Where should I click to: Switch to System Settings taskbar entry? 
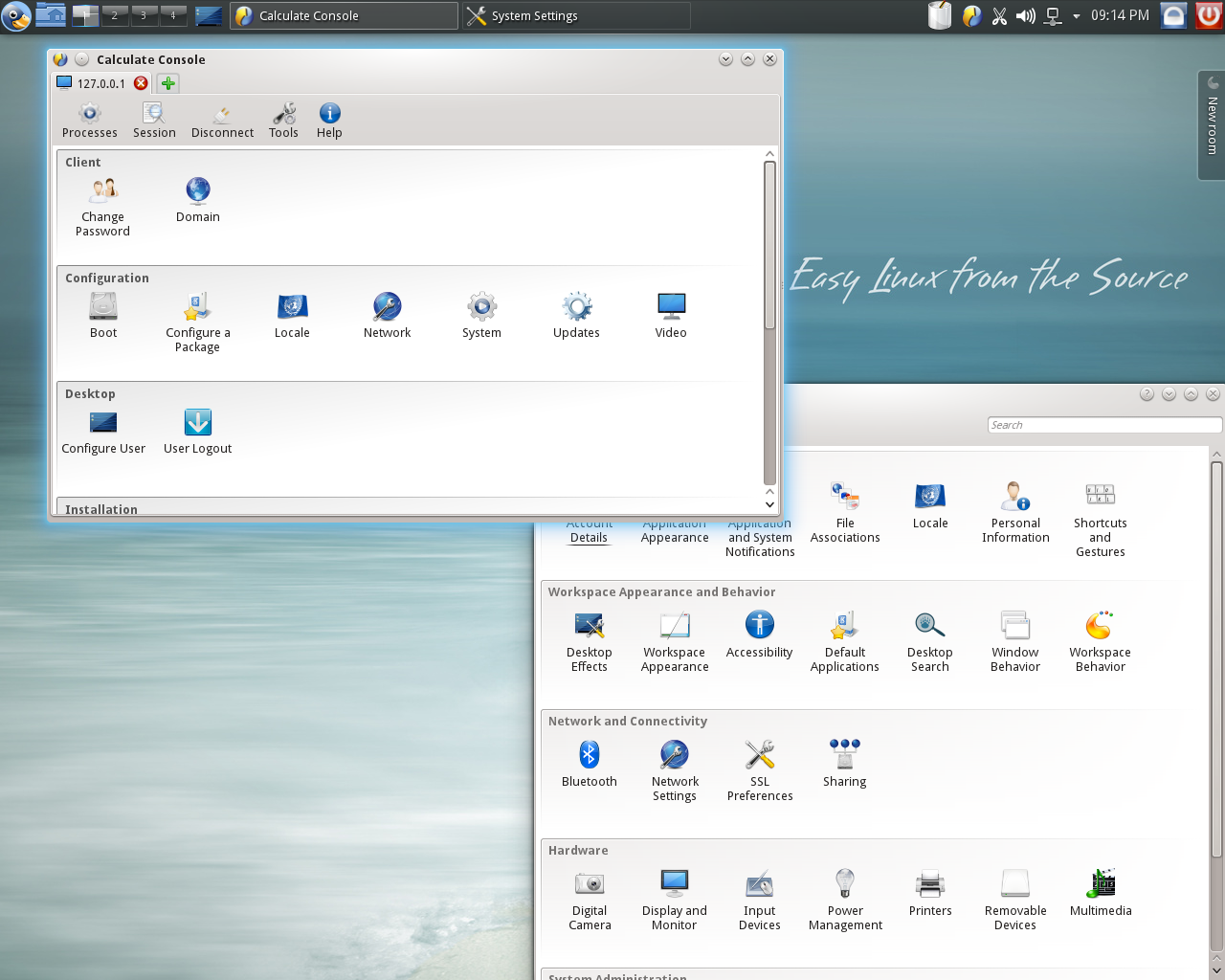(x=576, y=15)
